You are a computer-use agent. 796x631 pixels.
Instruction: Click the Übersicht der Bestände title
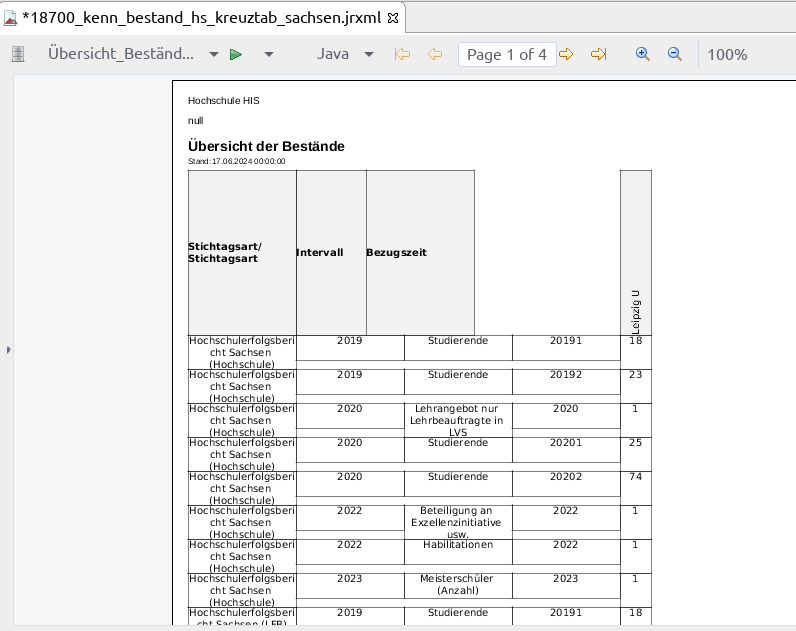pos(266,146)
